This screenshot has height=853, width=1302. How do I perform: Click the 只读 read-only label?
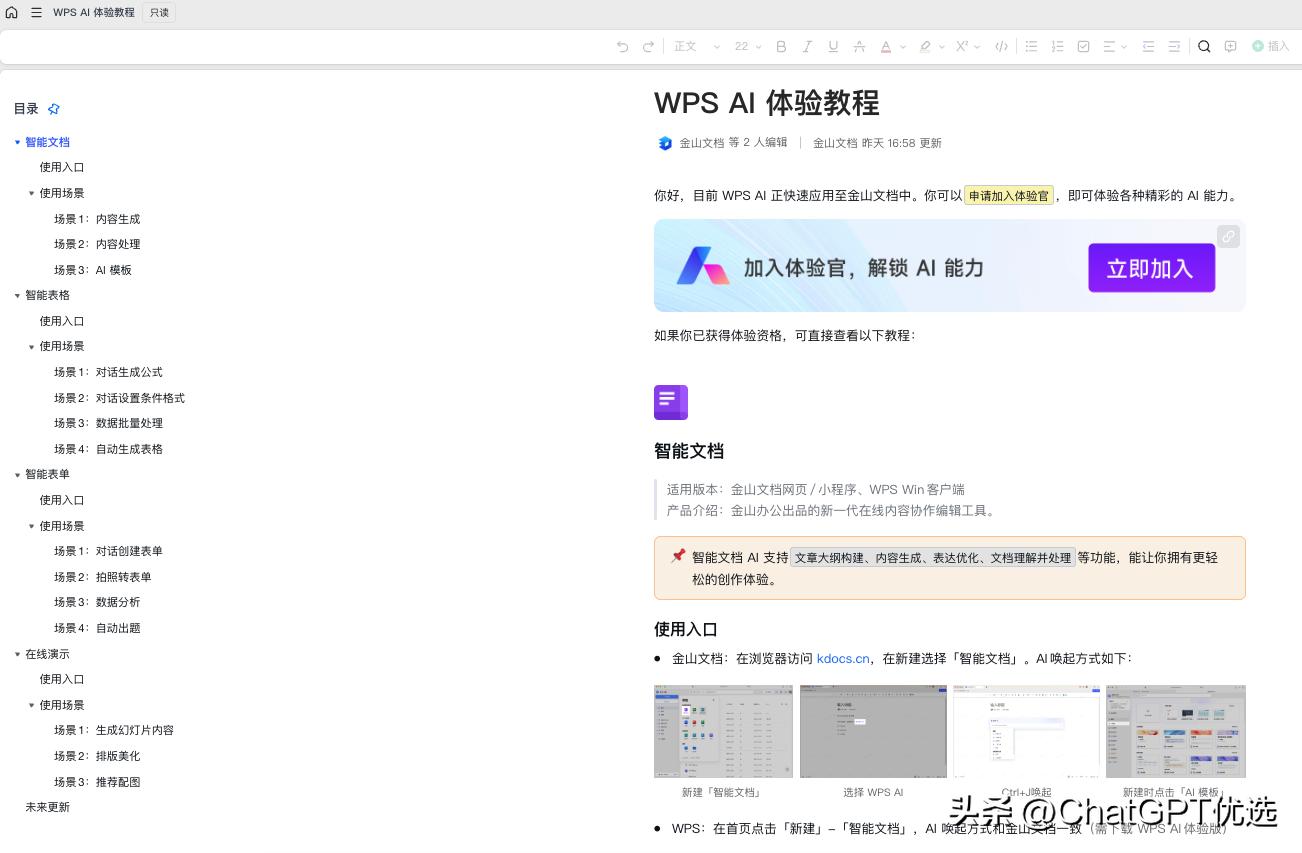[x=158, y=12]
